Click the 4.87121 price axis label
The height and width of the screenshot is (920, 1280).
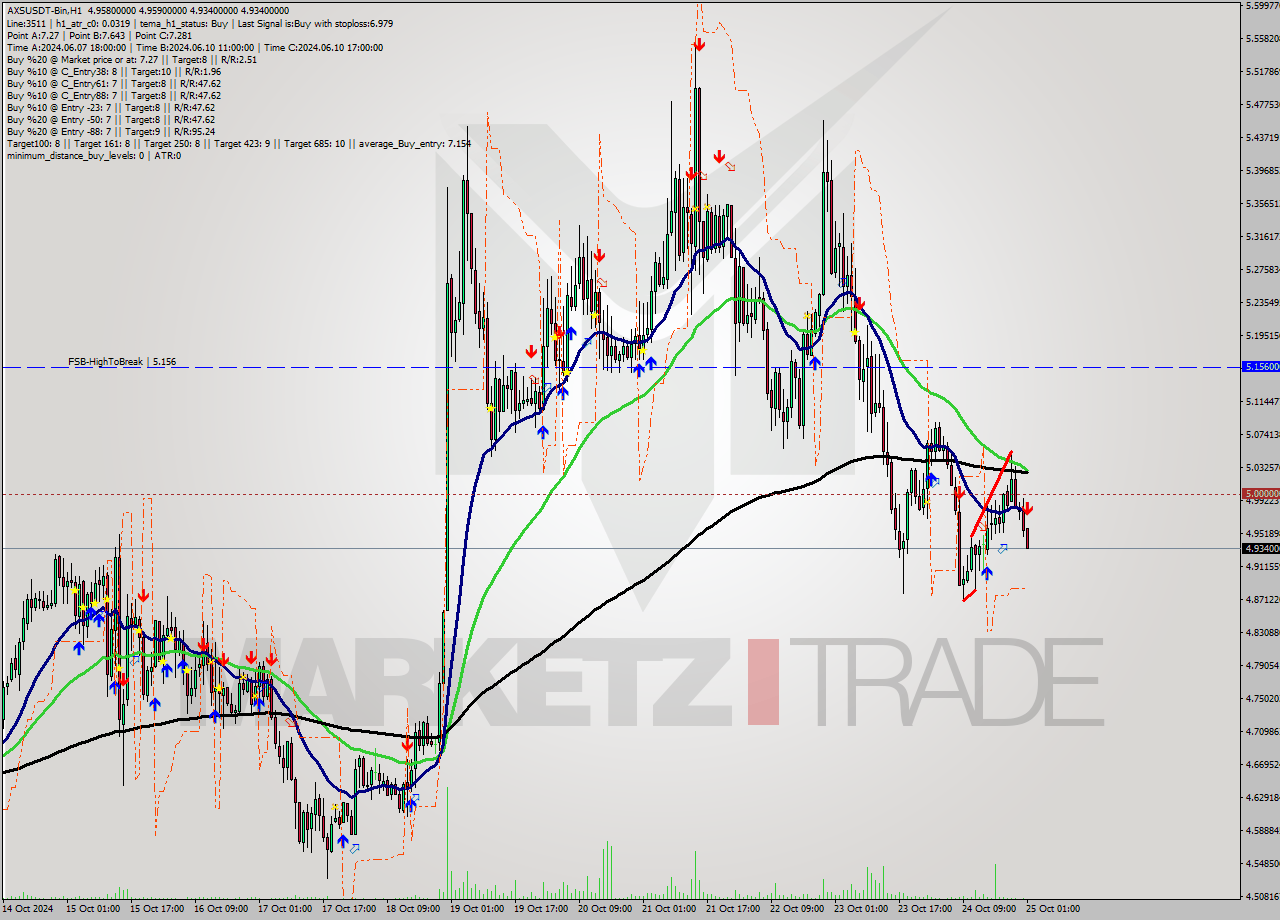(x=1261, y=599)
